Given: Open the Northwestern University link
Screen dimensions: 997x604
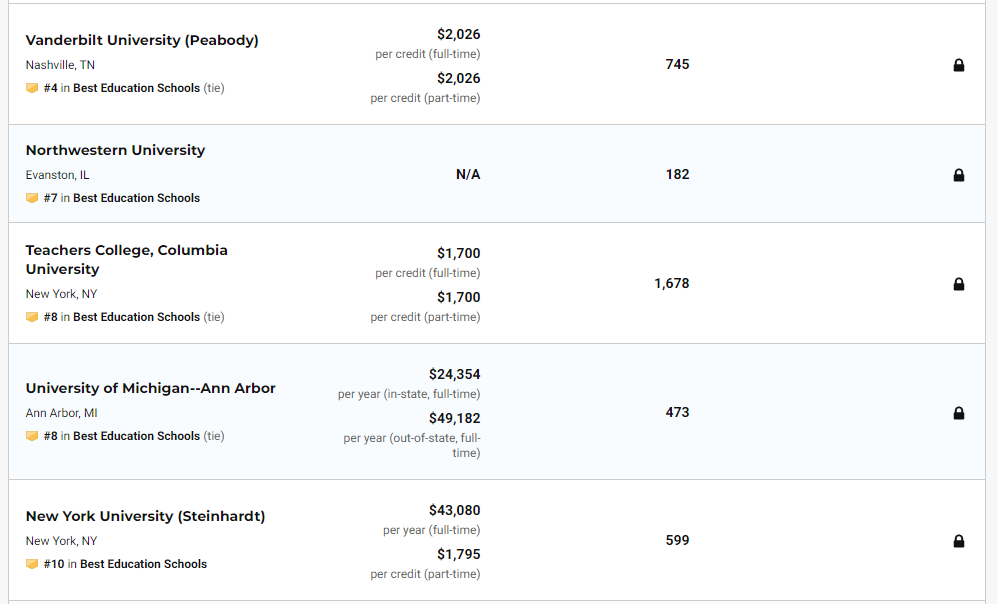Looking at the screenshot, I should point(115,150).
